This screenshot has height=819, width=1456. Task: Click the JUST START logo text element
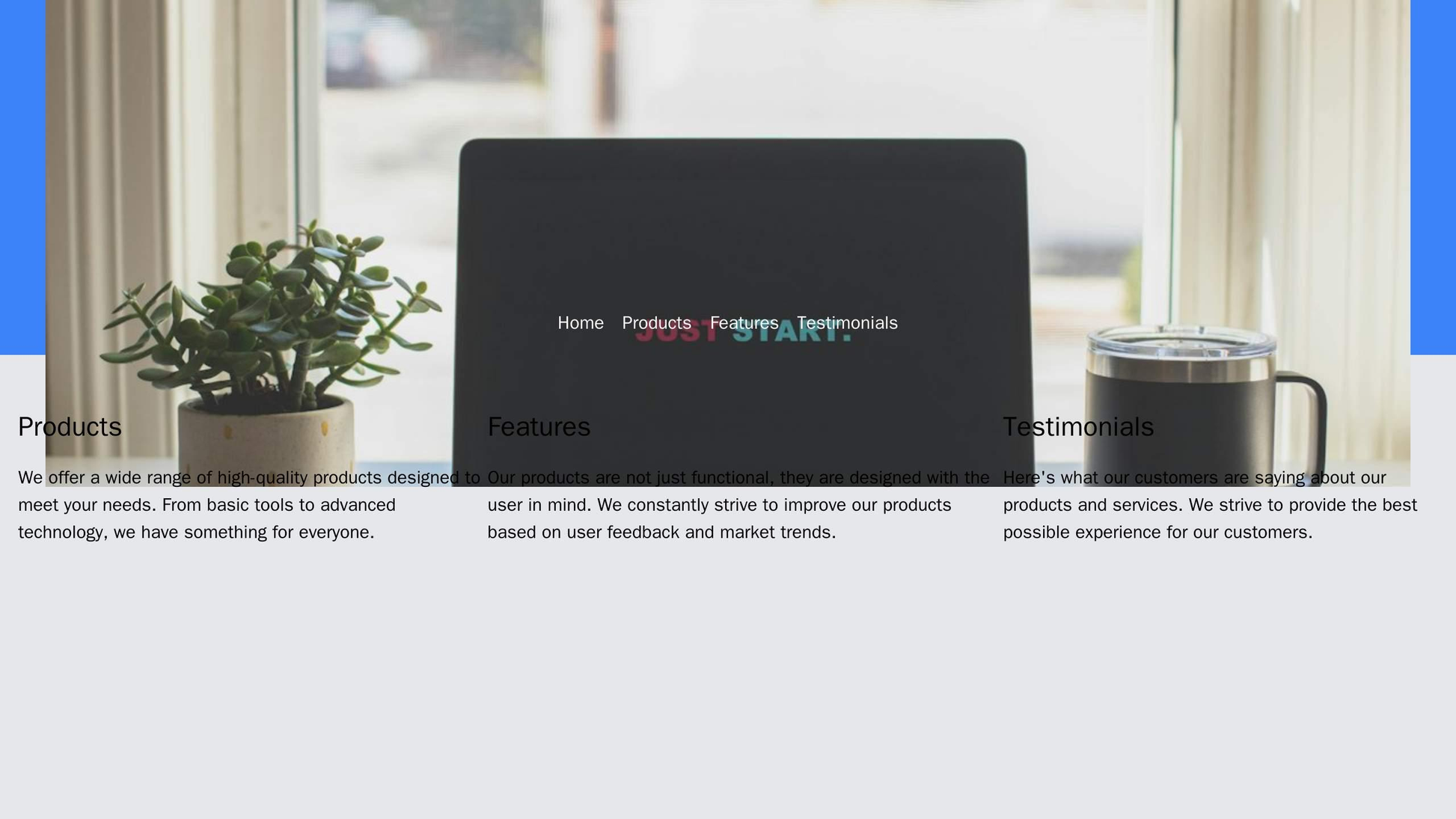click(x=729, y=334)
